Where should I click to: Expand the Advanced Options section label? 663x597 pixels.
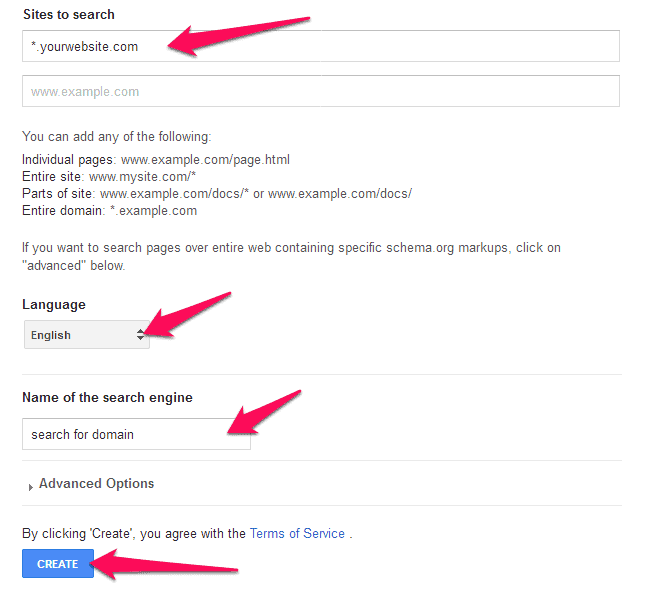coord(97,484)
